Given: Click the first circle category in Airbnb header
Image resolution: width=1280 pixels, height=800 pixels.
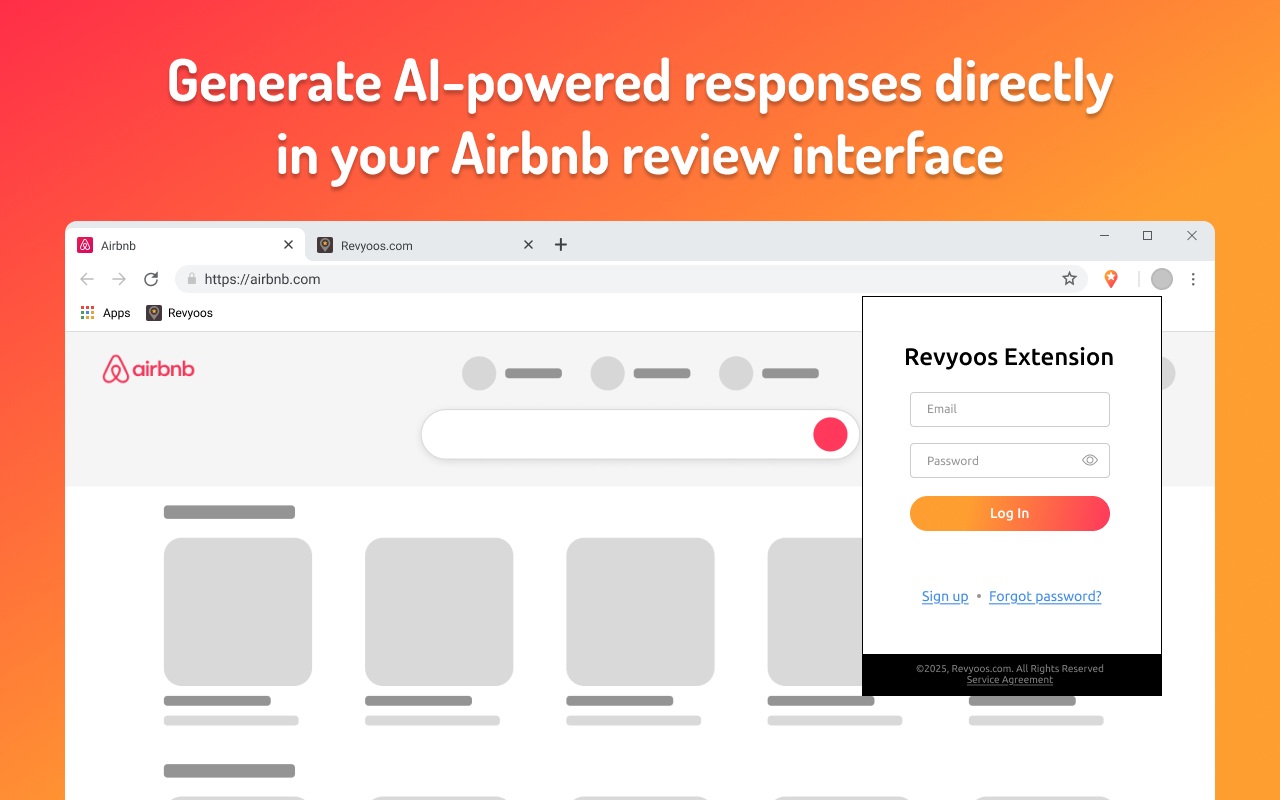Looking at the screenshot, I should 479,373.
